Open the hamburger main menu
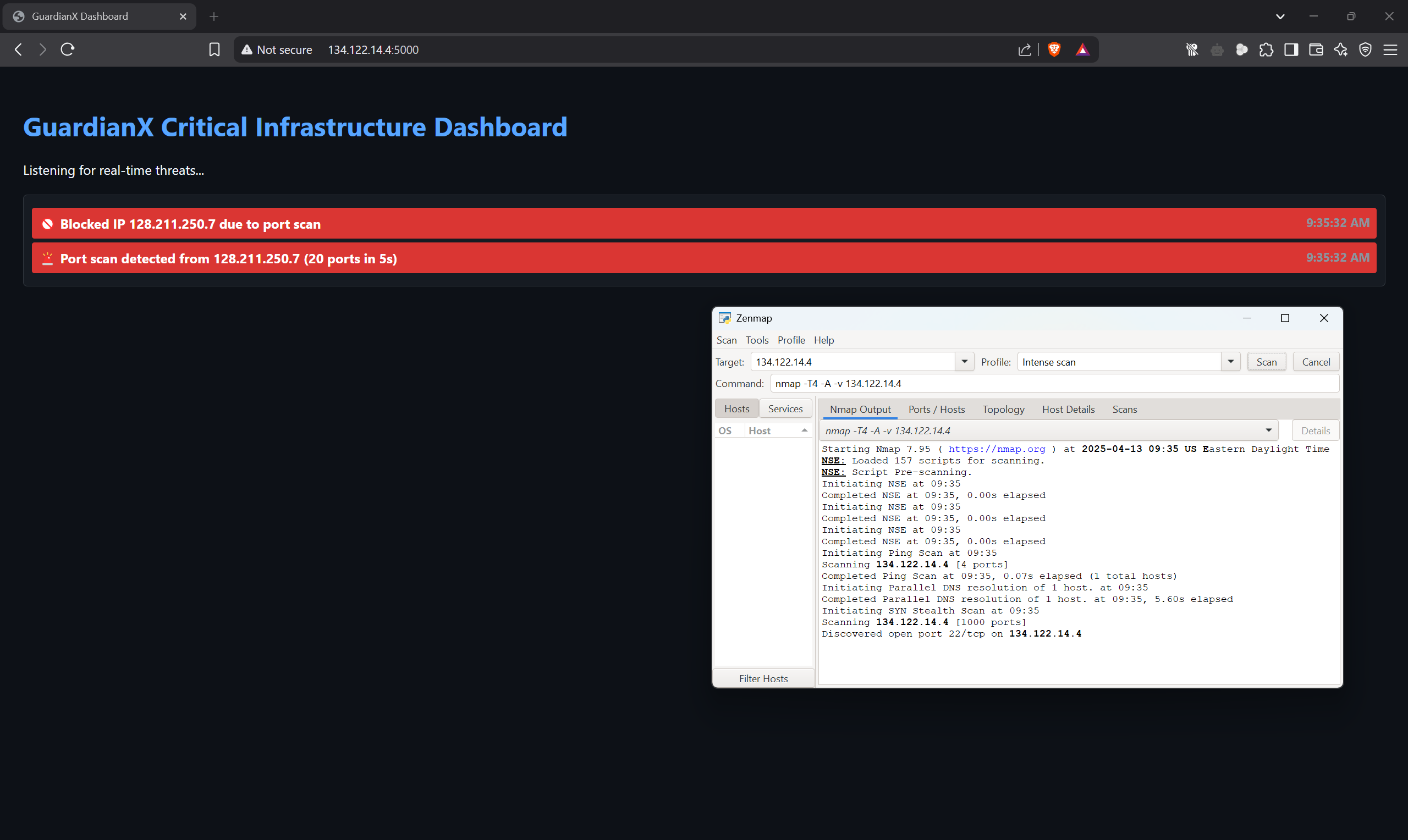1408x840 pixels. coord(1390,50)
